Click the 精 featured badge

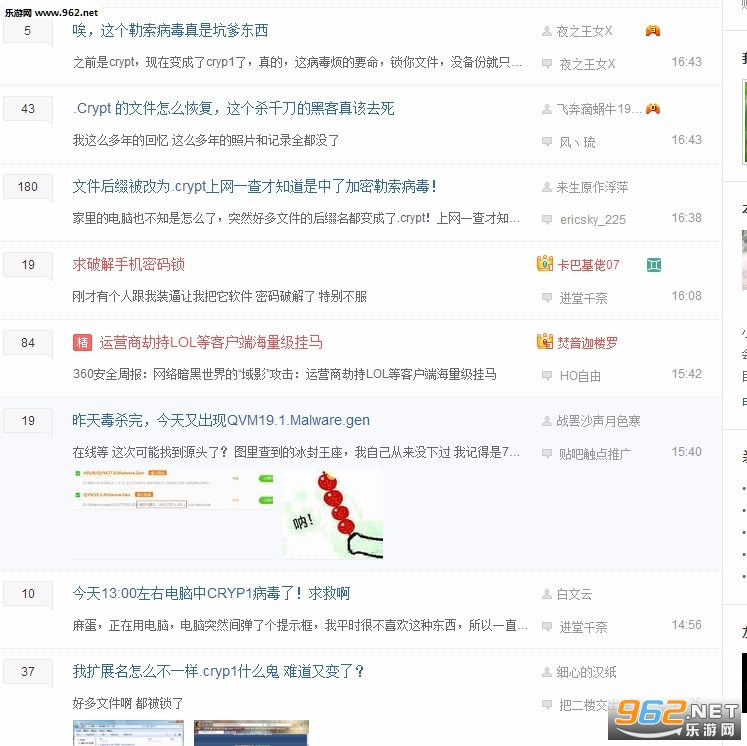(82, 343)
